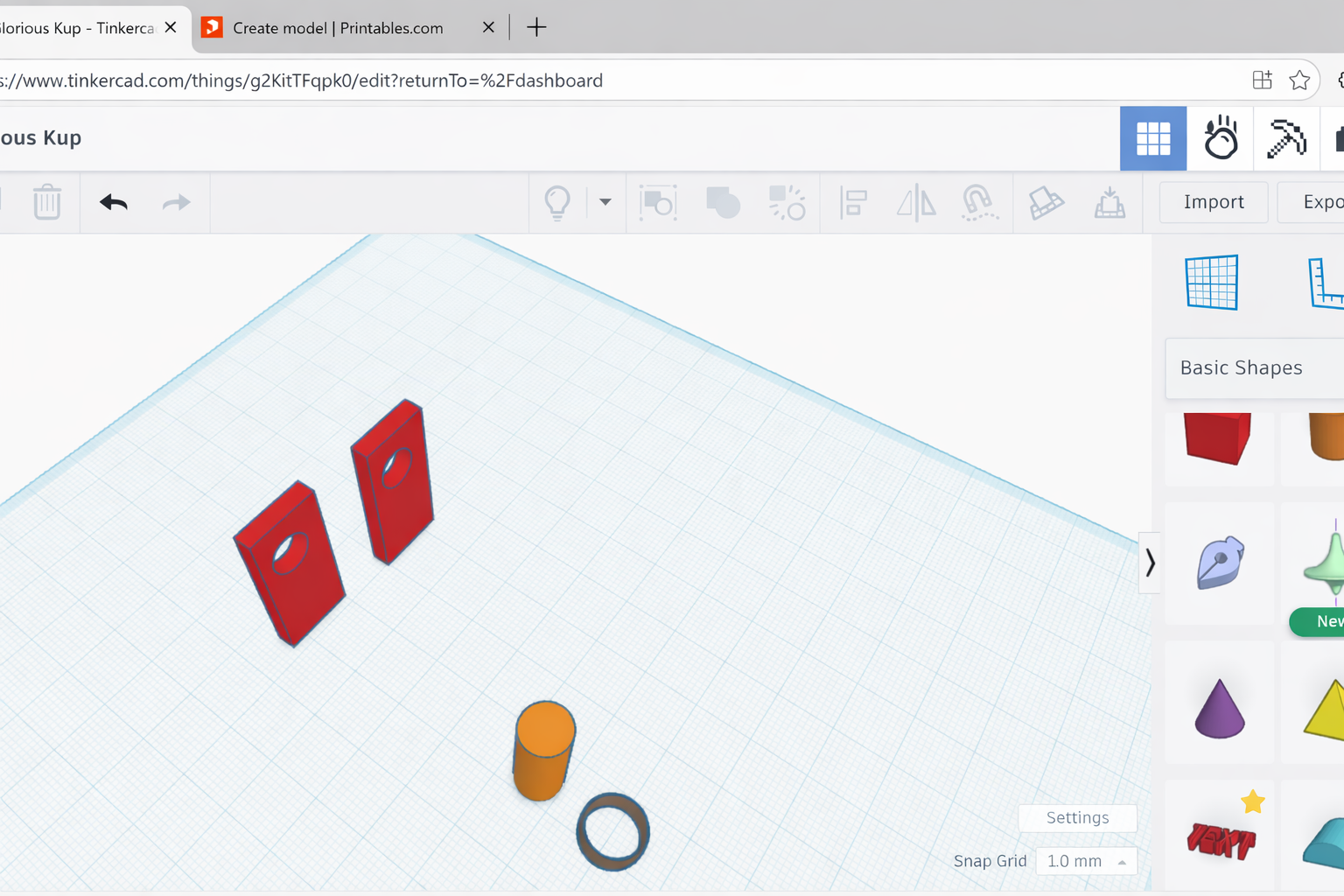Delete selection with the trash icon
Screen dimensions: 1344x896
[x=47, y=202]
